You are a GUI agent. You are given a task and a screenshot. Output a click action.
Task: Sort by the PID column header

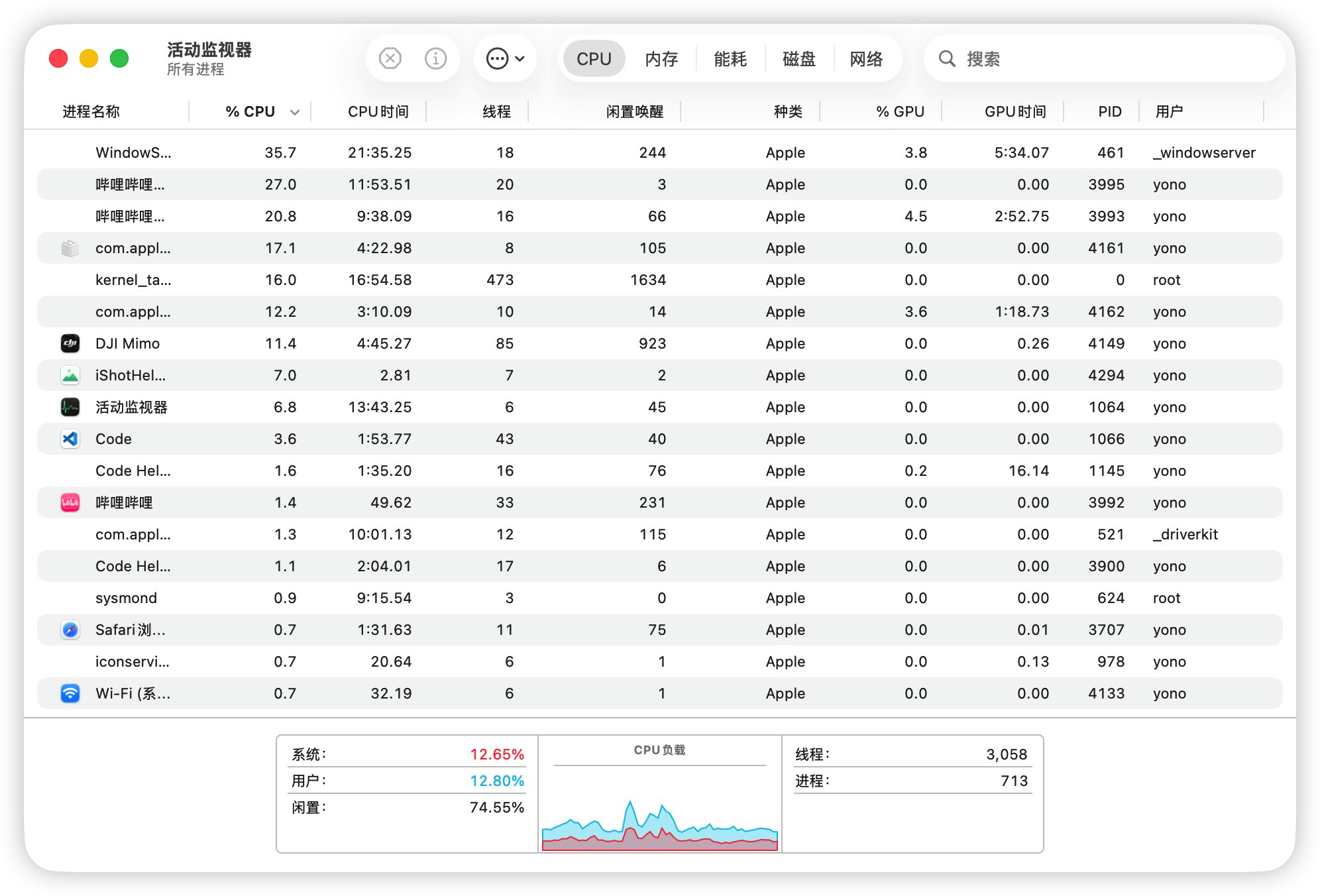(x=1109, y=111)
